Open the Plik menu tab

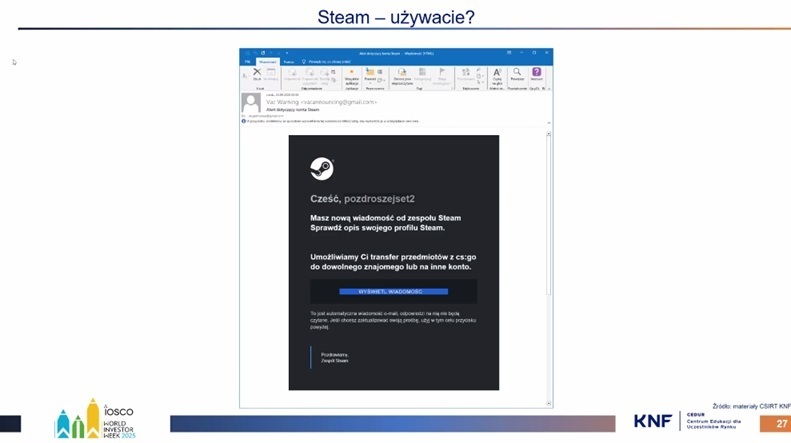[246, 61]
